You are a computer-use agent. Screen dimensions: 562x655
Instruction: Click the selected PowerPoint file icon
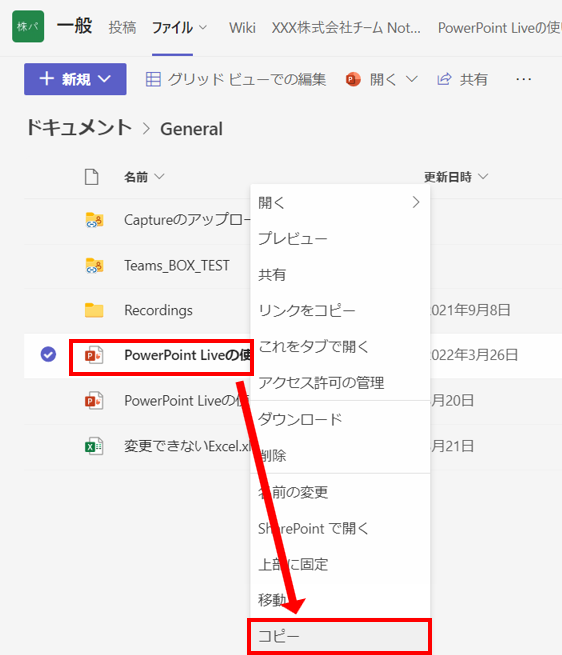point(94,355)
